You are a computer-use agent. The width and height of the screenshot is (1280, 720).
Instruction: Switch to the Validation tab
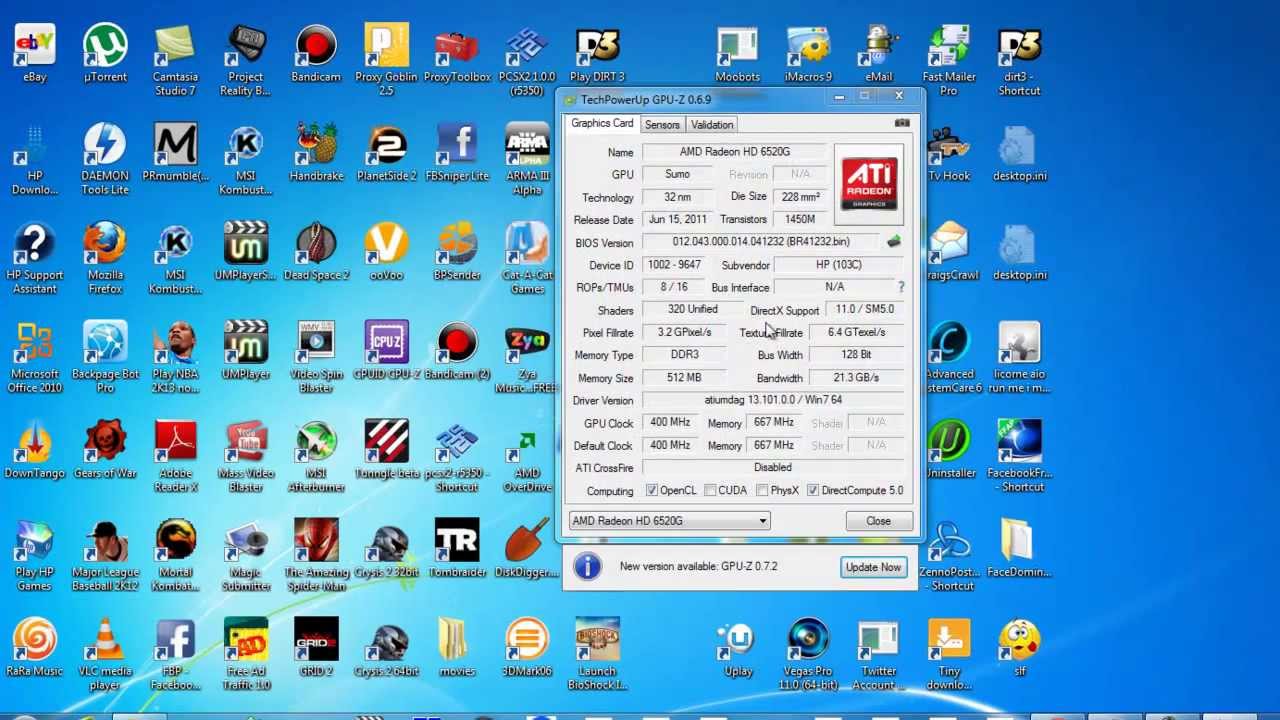pyautogui.click(x=712, y=125)
